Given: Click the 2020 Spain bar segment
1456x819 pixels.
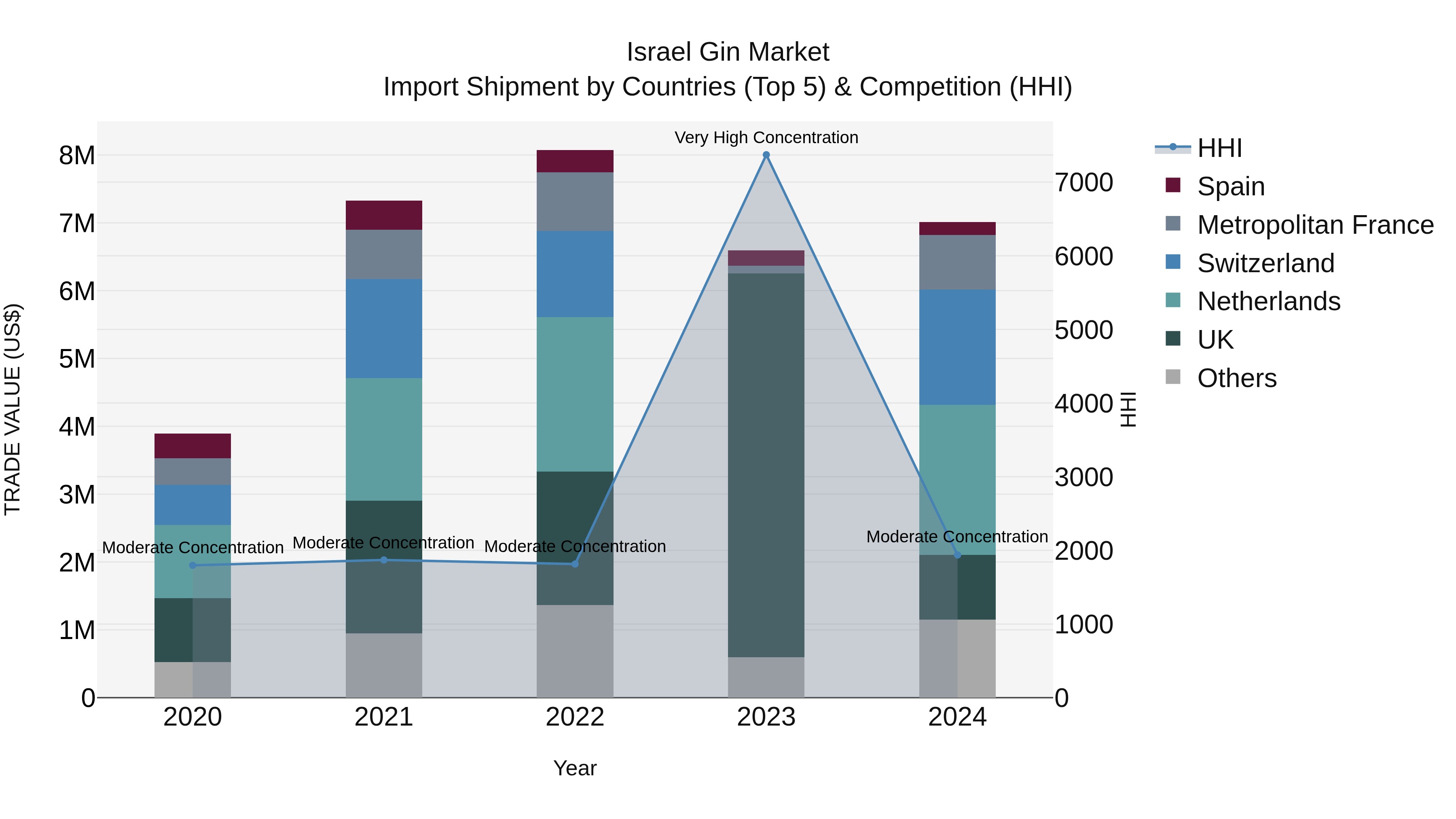Looking at the screenshot, I should [x=193, y=446].
